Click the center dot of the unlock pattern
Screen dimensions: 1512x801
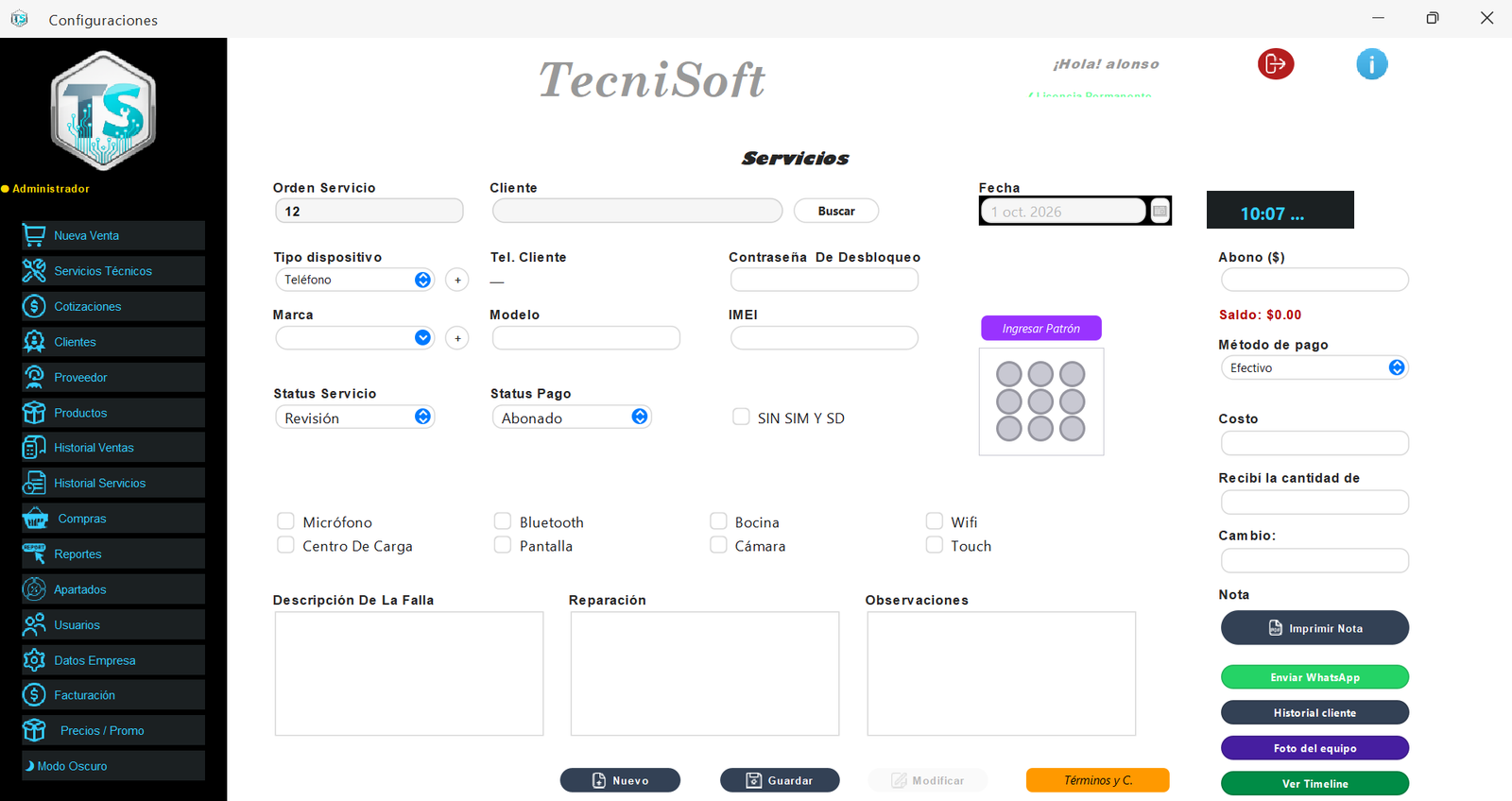click(x=1040, y=401)
